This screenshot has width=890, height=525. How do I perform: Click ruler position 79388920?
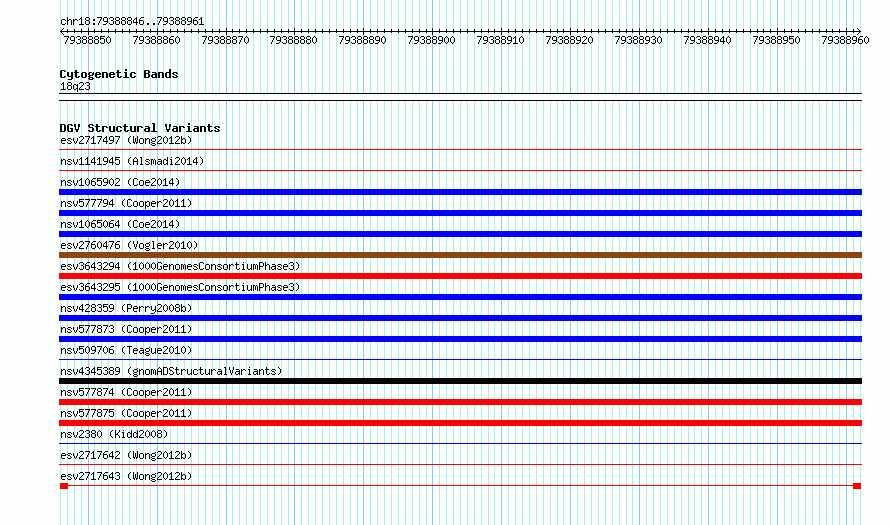click(569, 40)
